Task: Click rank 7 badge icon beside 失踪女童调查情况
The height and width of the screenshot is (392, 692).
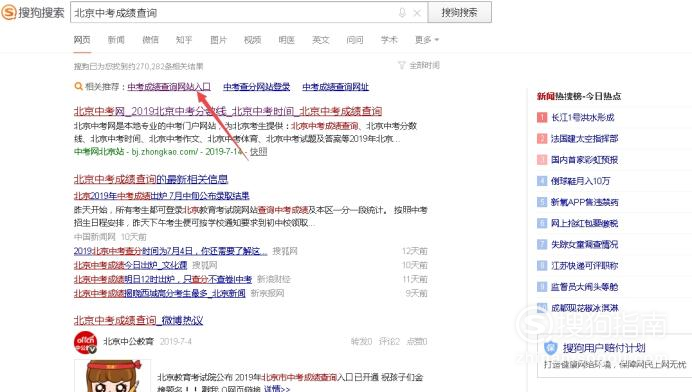Action: (x=542, y=245)
